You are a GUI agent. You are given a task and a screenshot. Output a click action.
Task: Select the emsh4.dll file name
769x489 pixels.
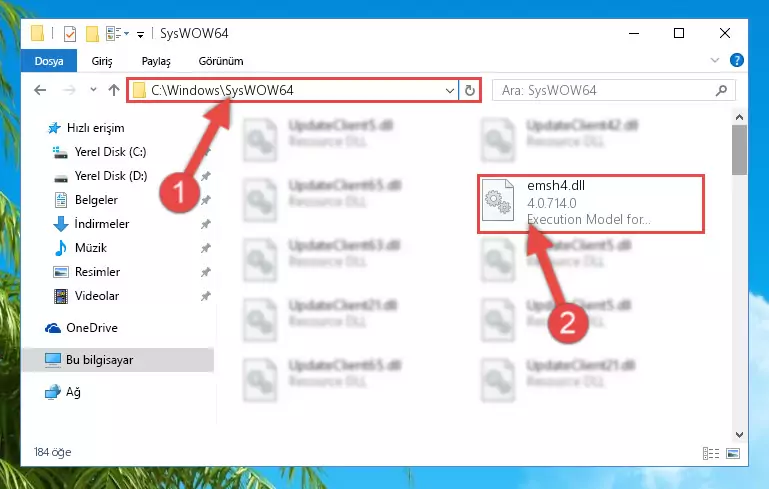coord(556,186)
